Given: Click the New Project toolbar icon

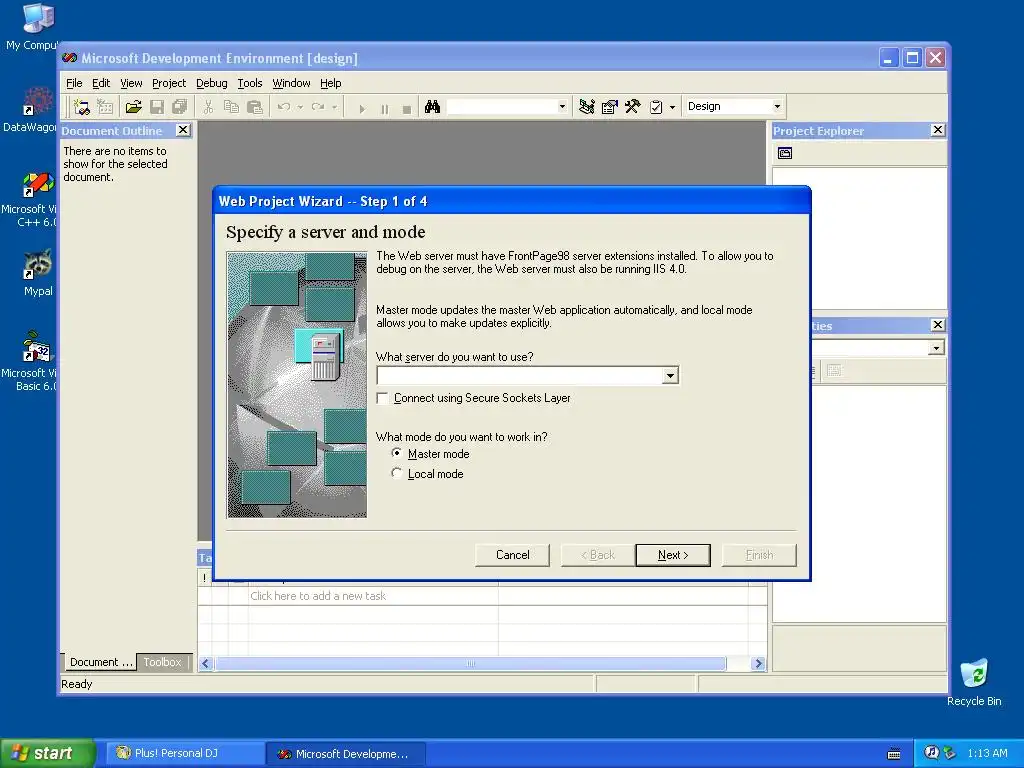Looking at the screenshot, I should [82, 106].
